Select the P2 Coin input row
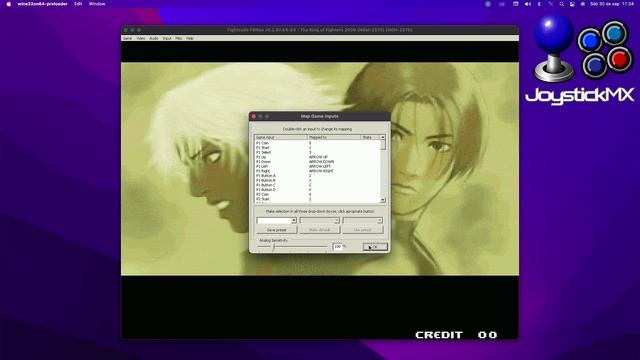Viewport: 640px width, 360px height. pos(317,195)
